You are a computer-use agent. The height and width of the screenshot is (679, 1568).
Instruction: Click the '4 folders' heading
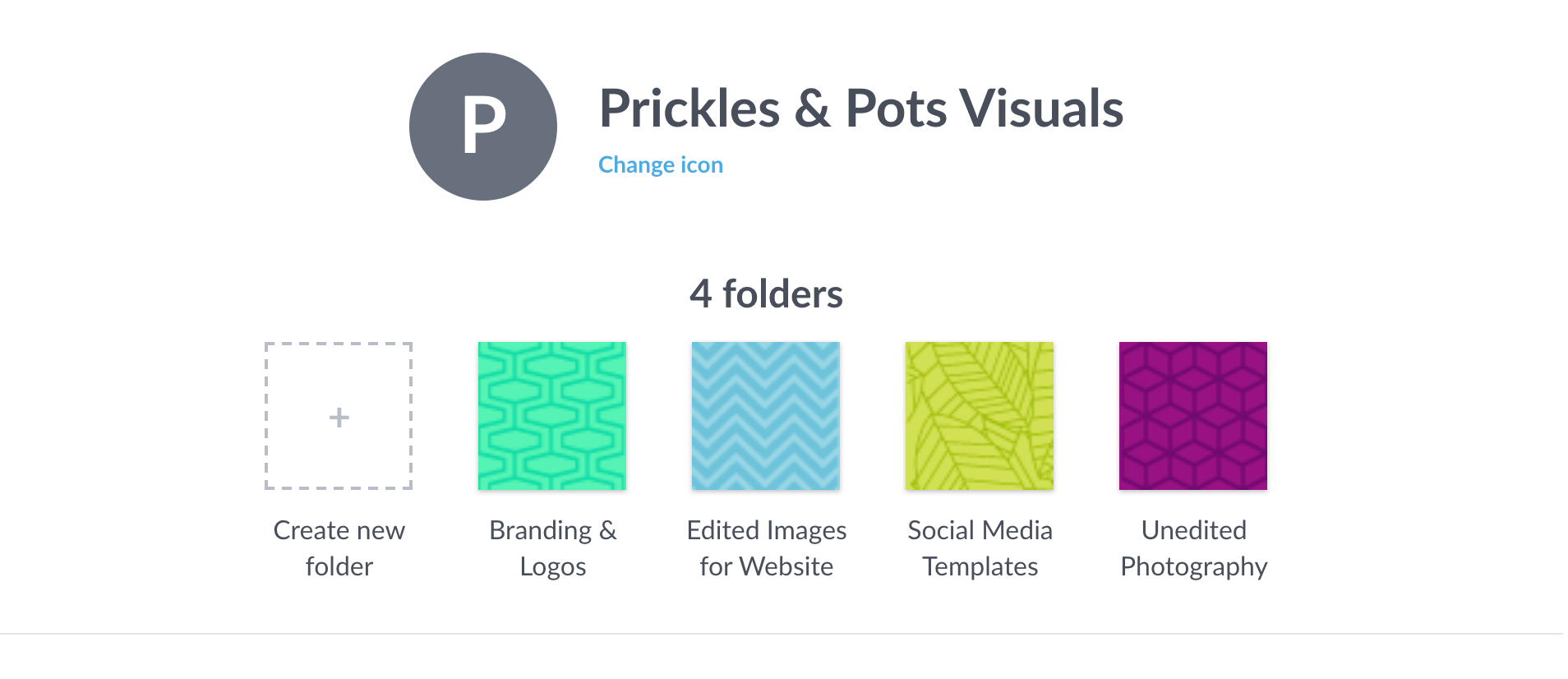[x=766, y=294]
